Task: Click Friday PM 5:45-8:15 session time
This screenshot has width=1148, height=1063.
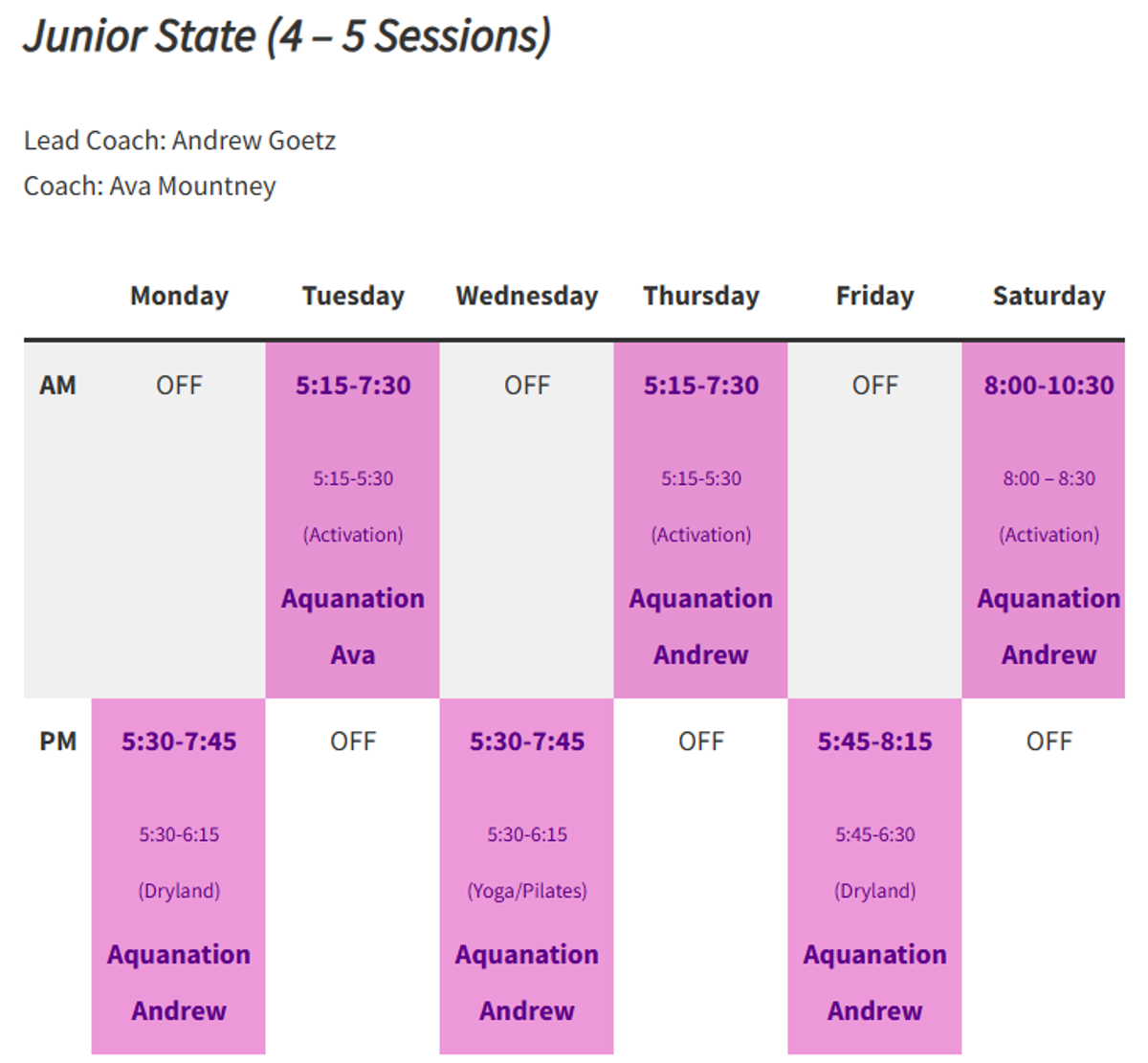Action: [x=874, y=741]
